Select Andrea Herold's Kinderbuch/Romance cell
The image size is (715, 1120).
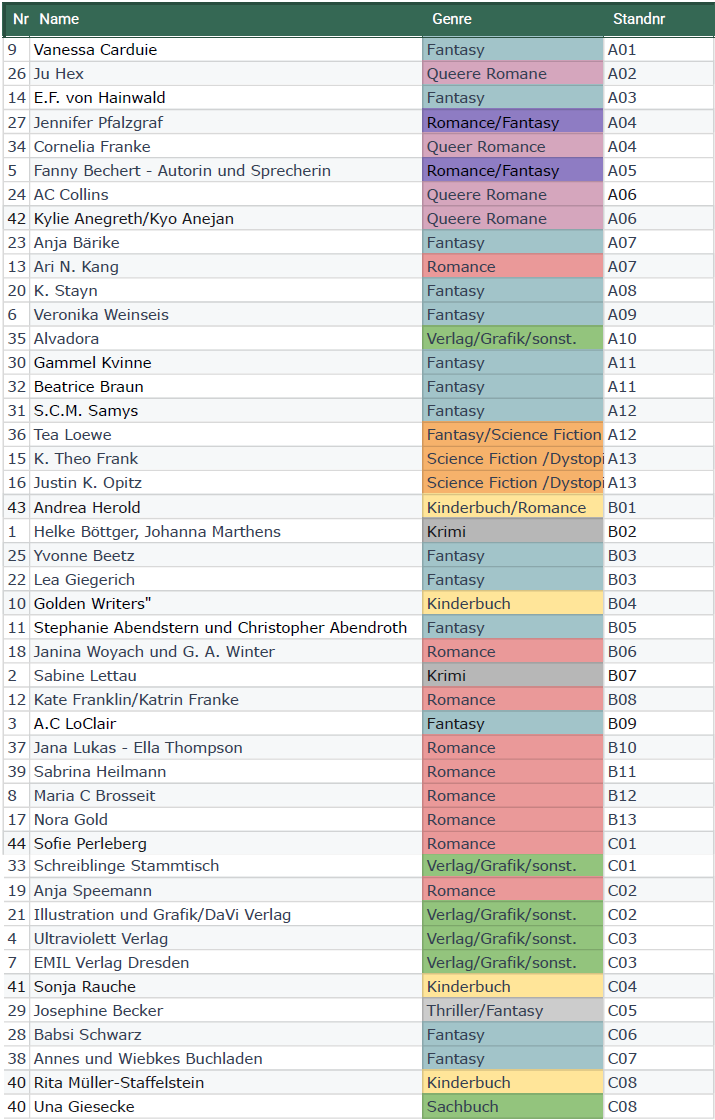point(513,507)
